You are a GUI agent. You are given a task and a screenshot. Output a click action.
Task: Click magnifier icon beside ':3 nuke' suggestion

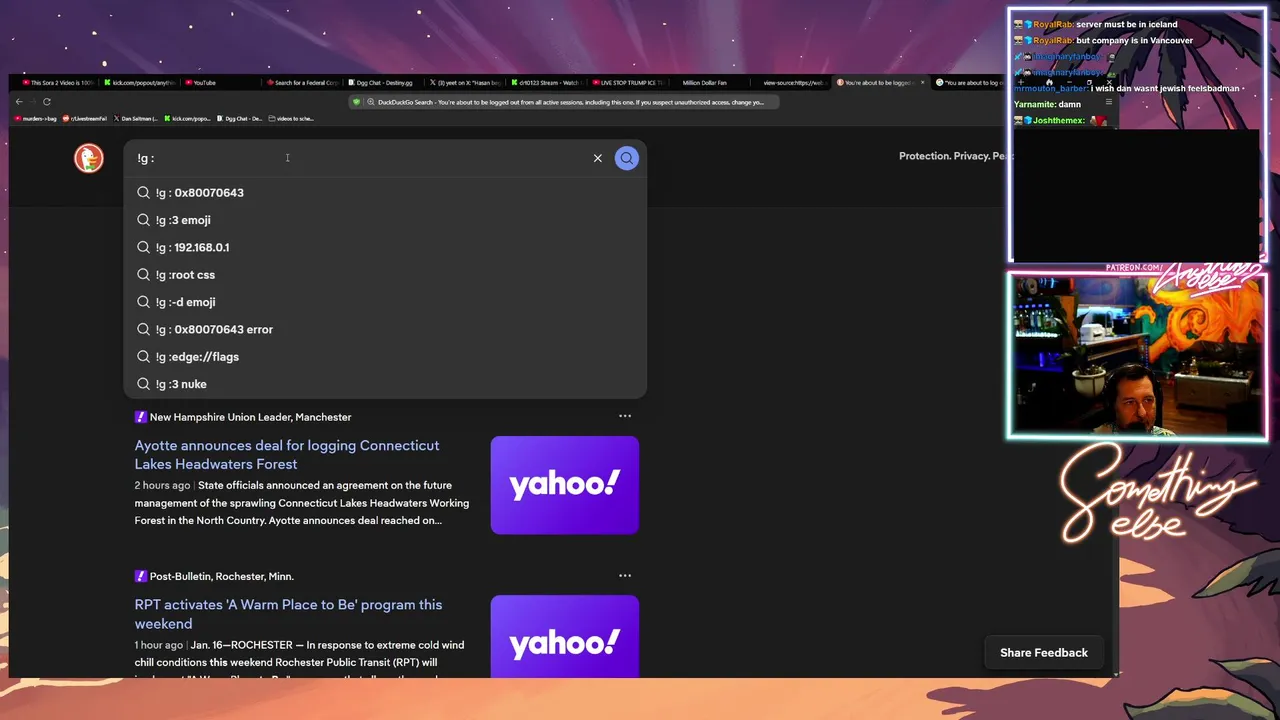point(144,384)
